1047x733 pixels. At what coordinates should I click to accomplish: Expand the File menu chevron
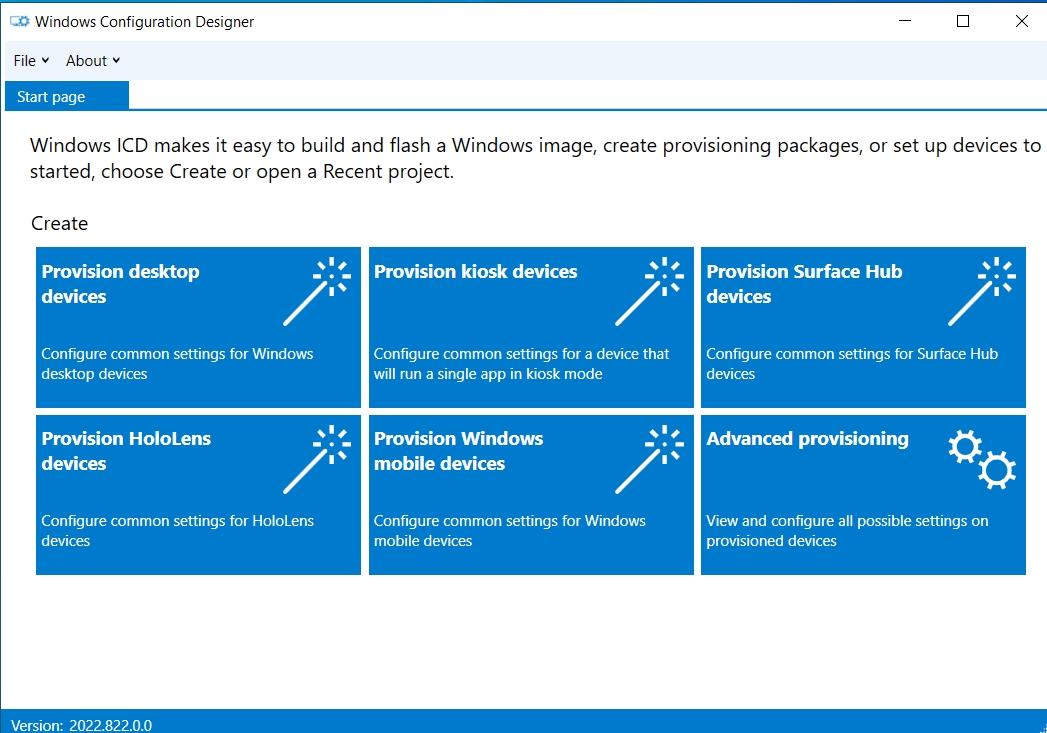(x=45, y=60)
